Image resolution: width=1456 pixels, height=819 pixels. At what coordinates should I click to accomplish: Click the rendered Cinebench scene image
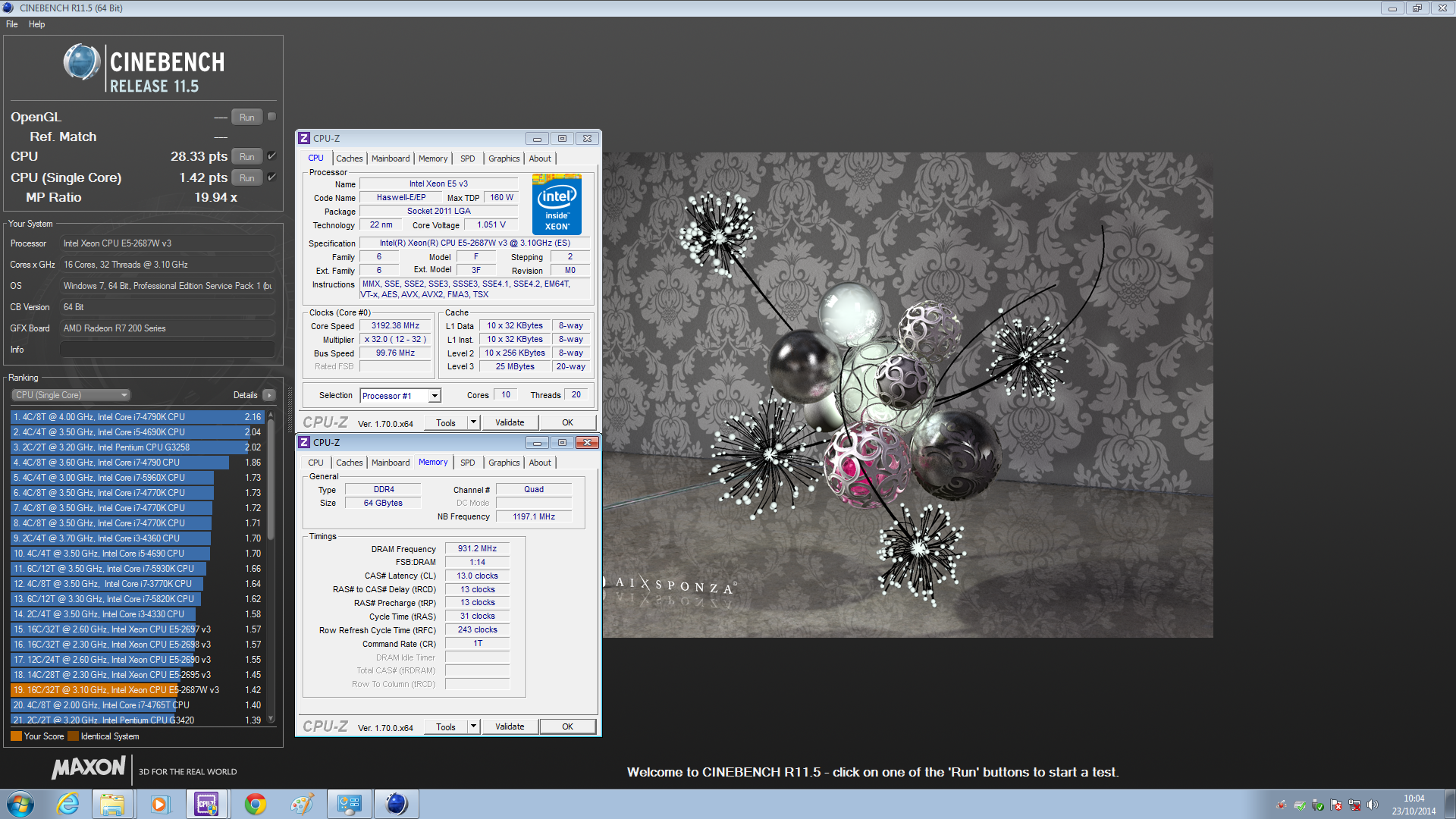point(908,394)
